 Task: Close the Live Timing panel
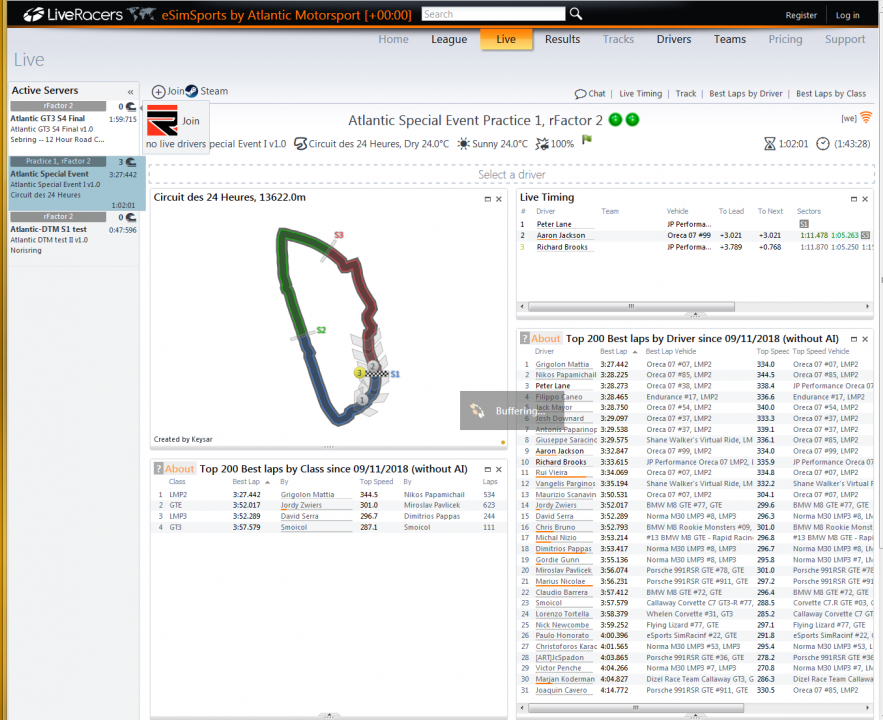click(x=865, y=199)
